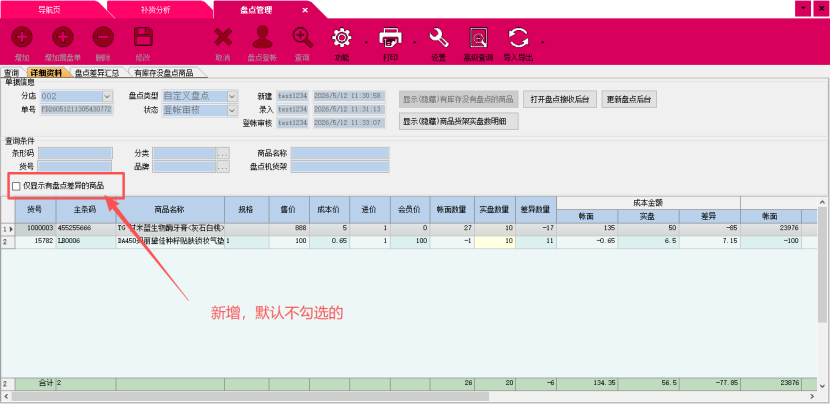Image resolution: width=830 pixels, height=404 pixels.
Task: Close the 盘点管理 tab
Action: point(305,10)
